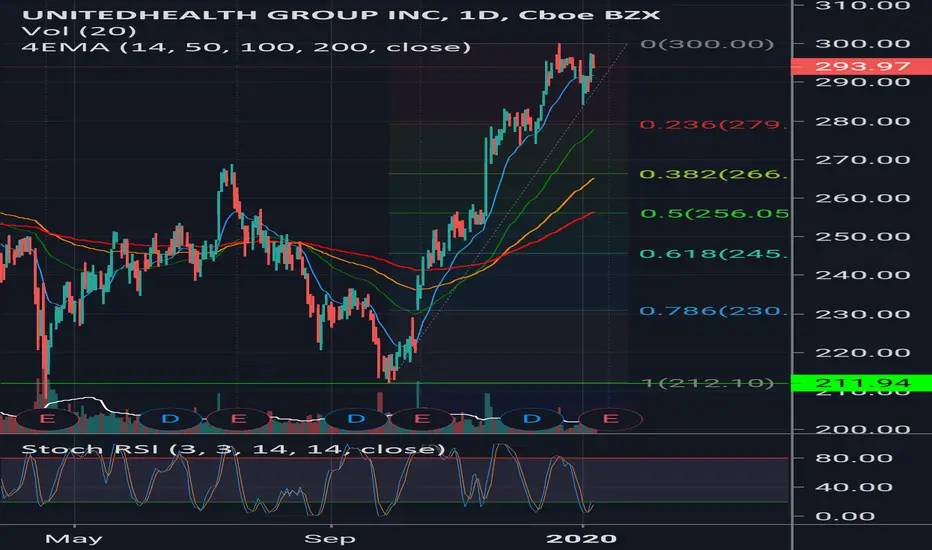Click 290.00 on the price axis

pyautogui.click(x=862, y=82)
